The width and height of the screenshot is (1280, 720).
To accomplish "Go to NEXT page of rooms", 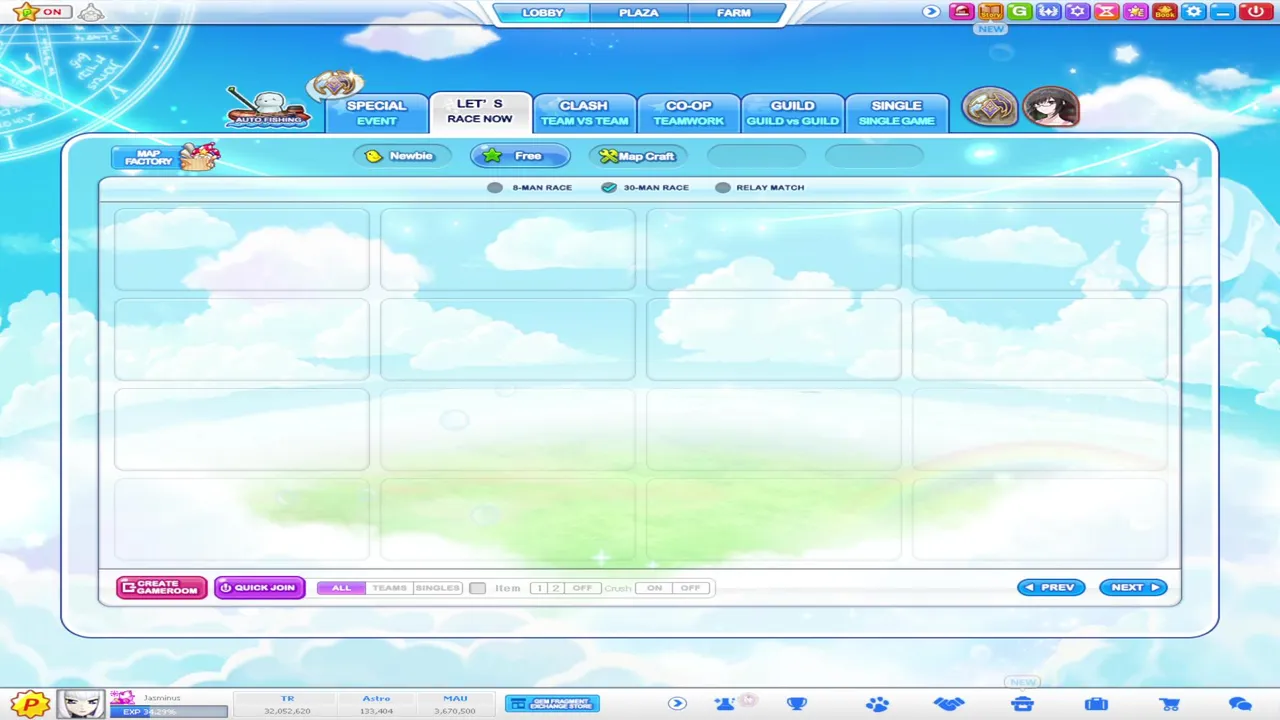I will click(1133, 588).
